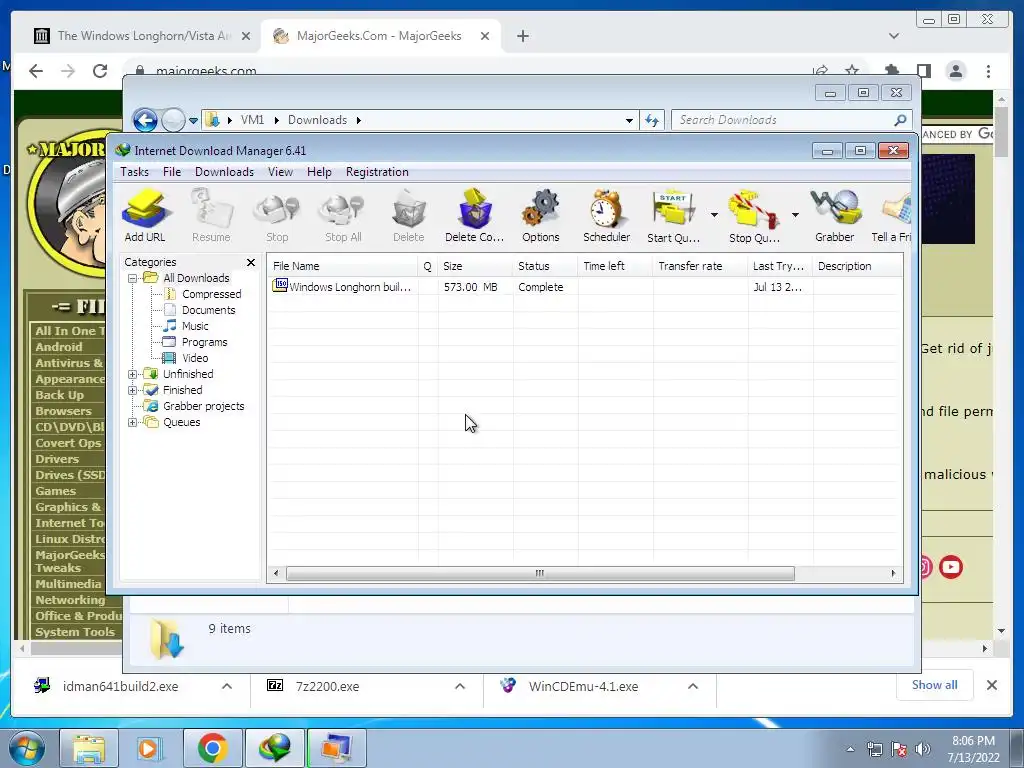
Task: Click the Tell a Friend icon
Action: (891, 216)
